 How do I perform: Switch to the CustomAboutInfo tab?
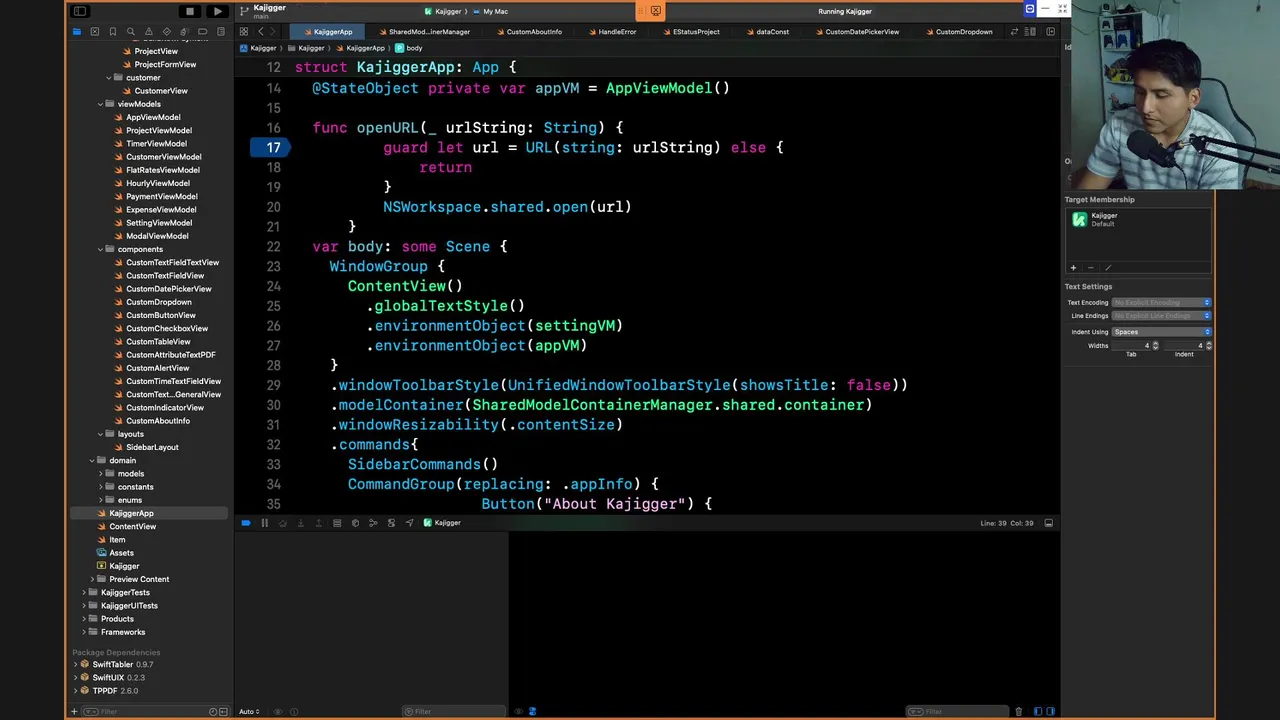click(528, 32)
